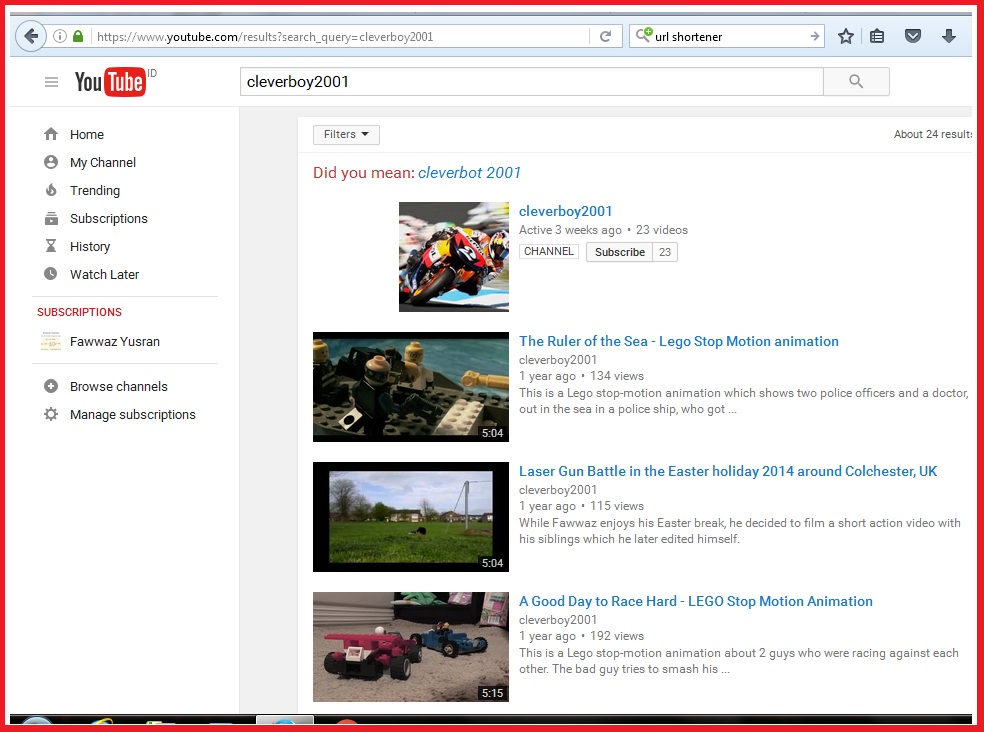Play the Laser Gun Battle thumbnail

pos(410,517)
